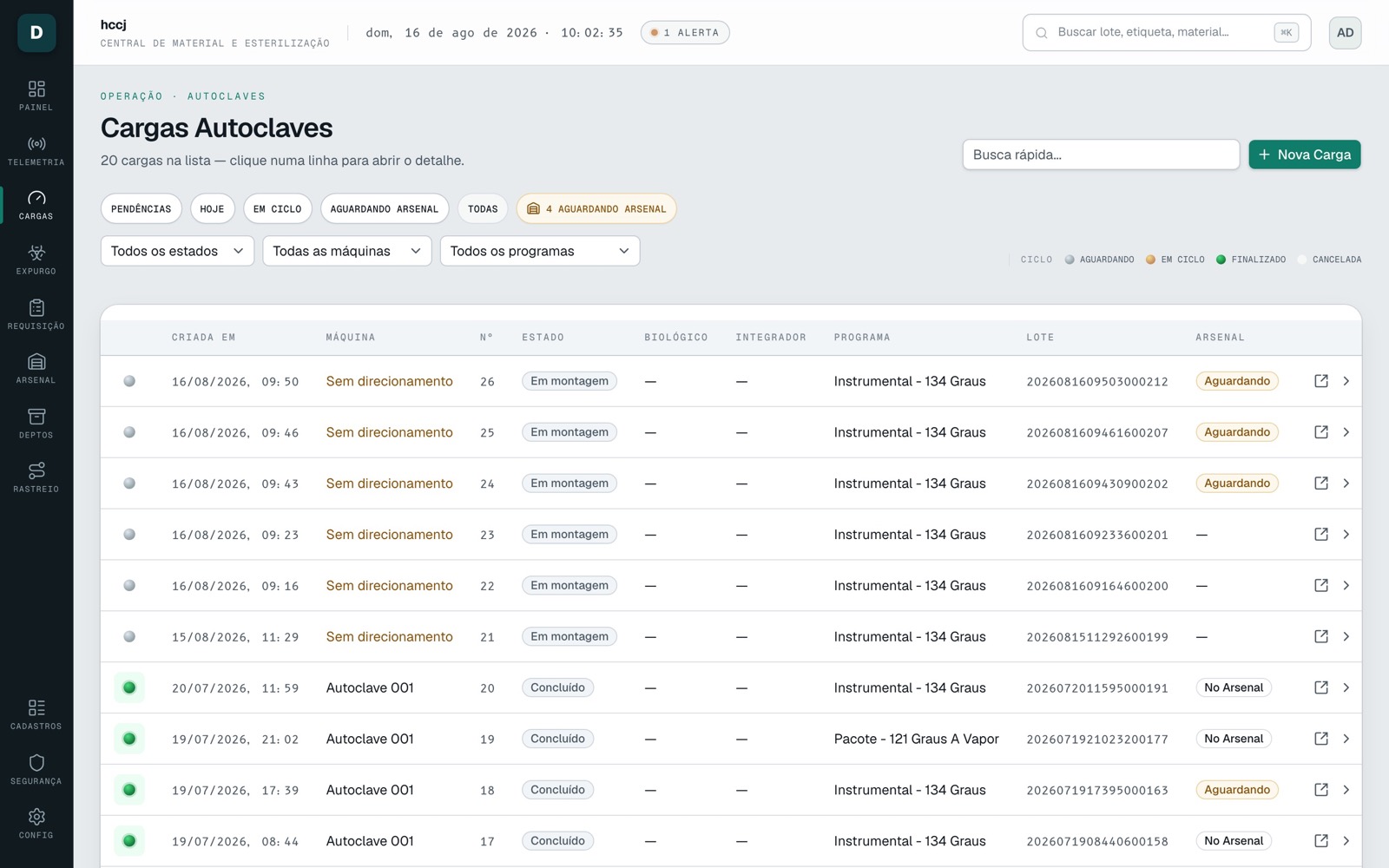
Task: Open the Segurança shield icon
Action: coord(36,769)
